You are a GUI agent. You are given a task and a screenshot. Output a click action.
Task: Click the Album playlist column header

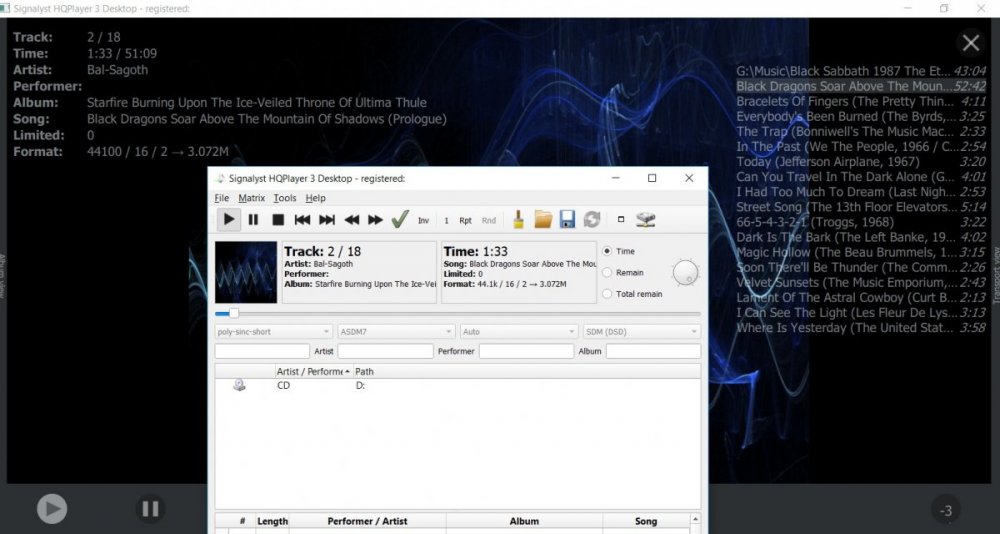tap(524, 521)
